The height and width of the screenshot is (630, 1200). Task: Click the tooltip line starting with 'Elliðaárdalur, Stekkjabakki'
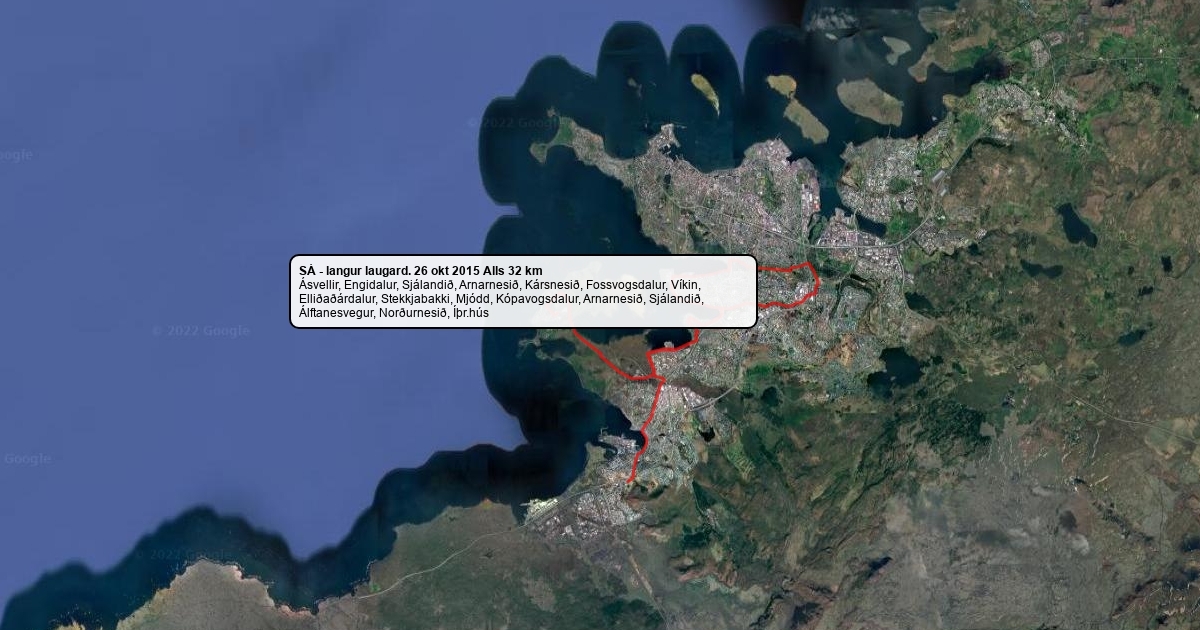point(502,299)
